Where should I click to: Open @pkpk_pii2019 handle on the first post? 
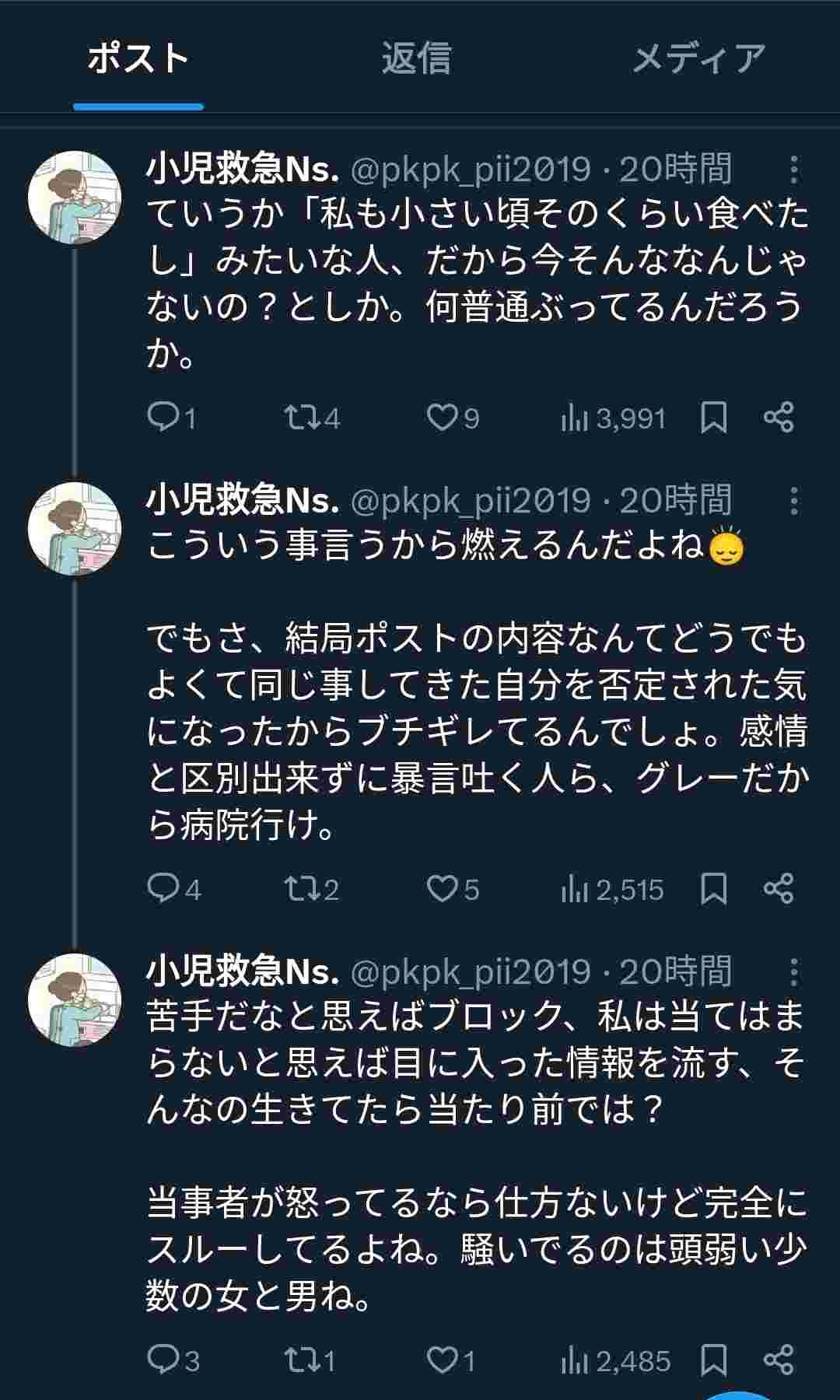(471, 170)
